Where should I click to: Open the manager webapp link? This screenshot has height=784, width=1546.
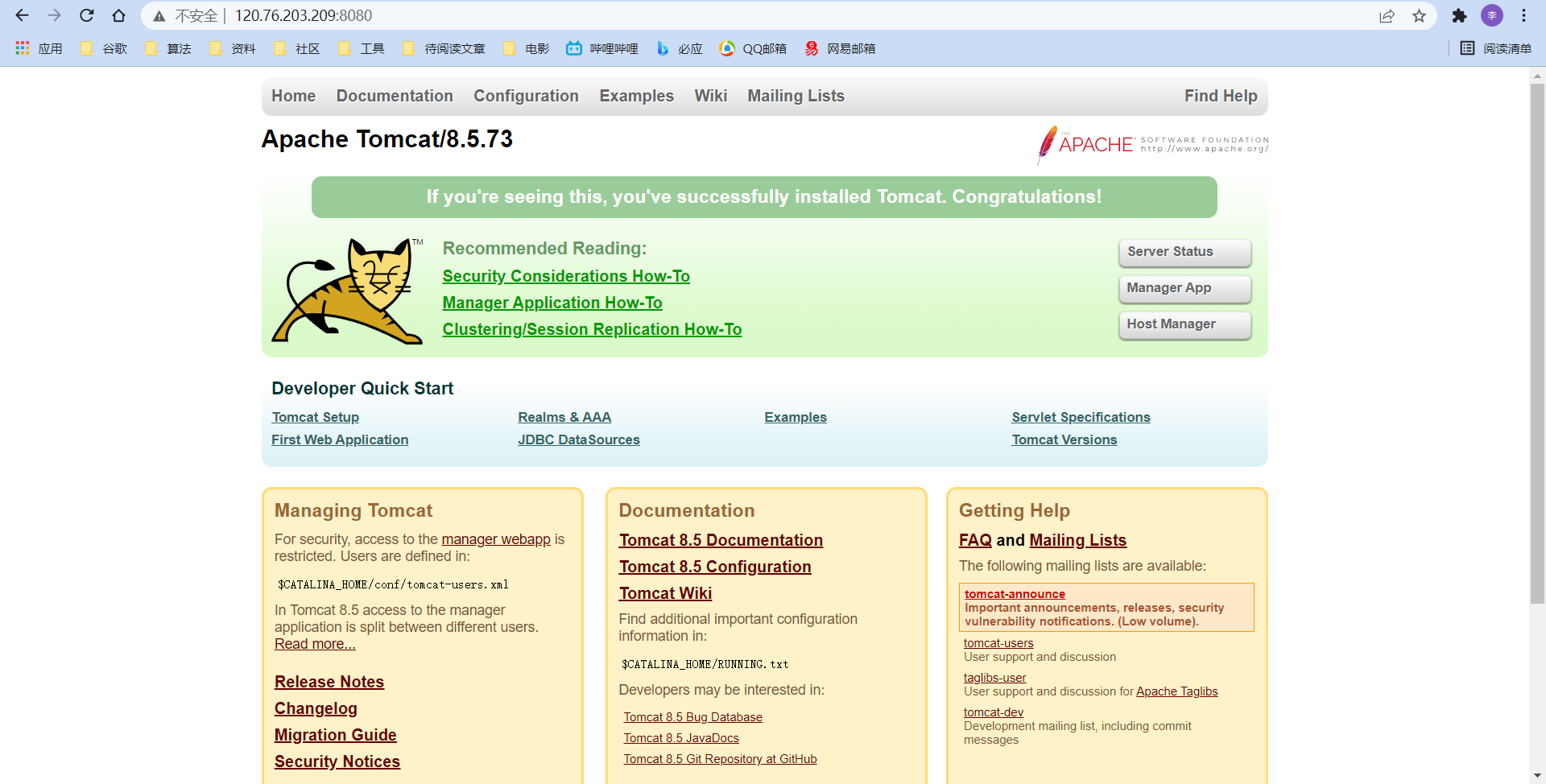(x=496, y=539)
